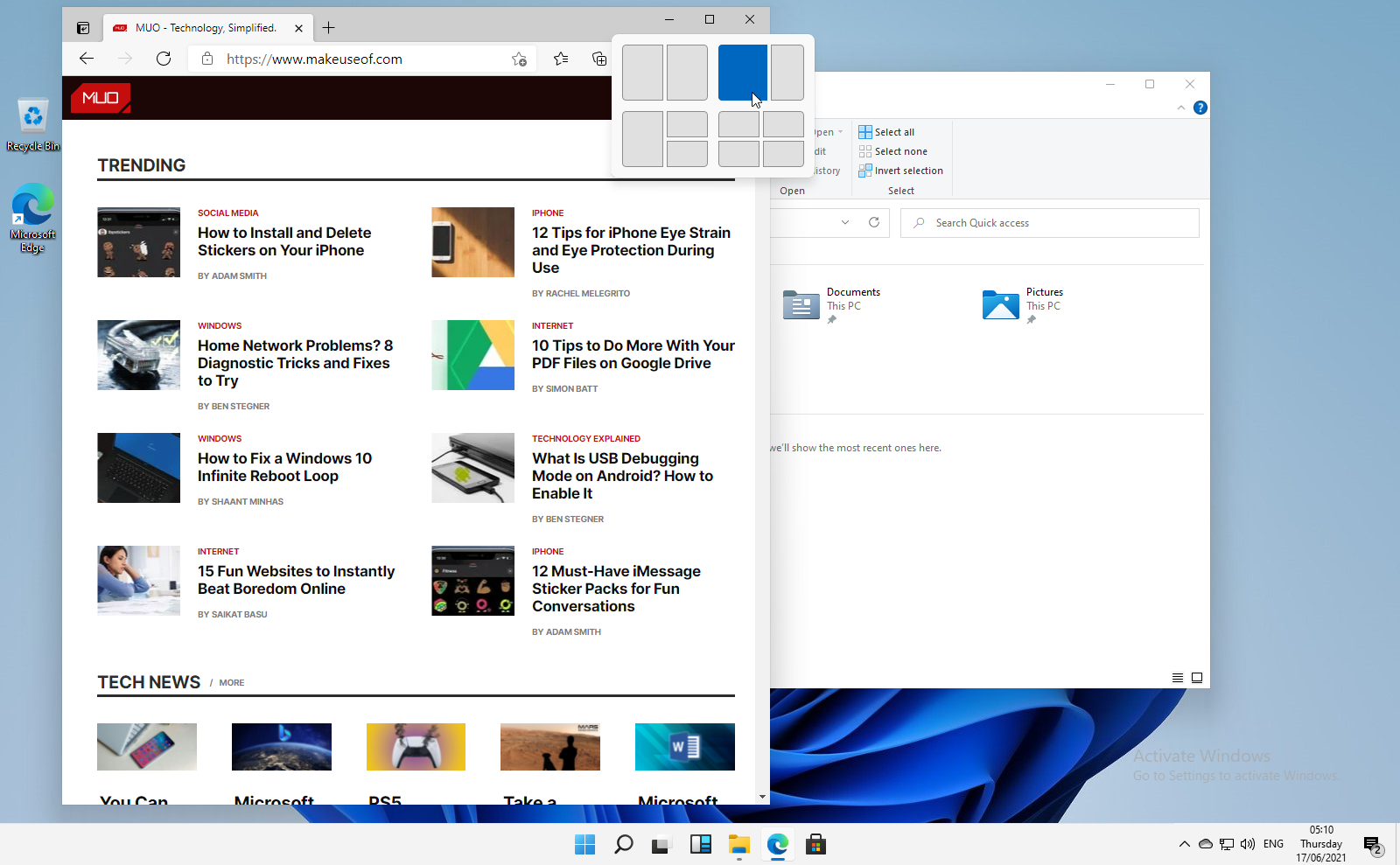This screenshot has width=1400, height=865.
Task: Click Select all in the ribbon
Action: coord(893,132)
